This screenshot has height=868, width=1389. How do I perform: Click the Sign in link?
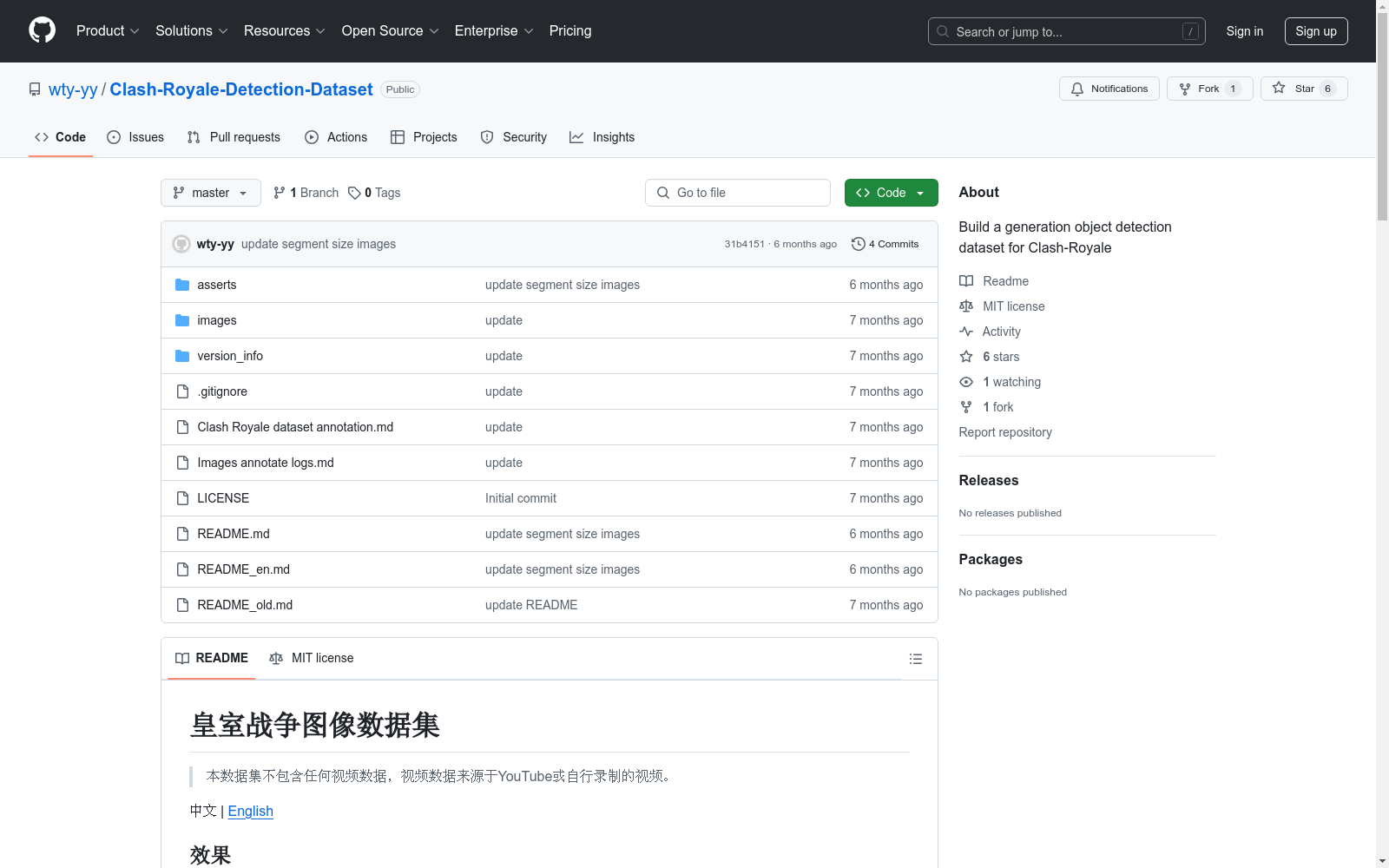coord(1245,31)
